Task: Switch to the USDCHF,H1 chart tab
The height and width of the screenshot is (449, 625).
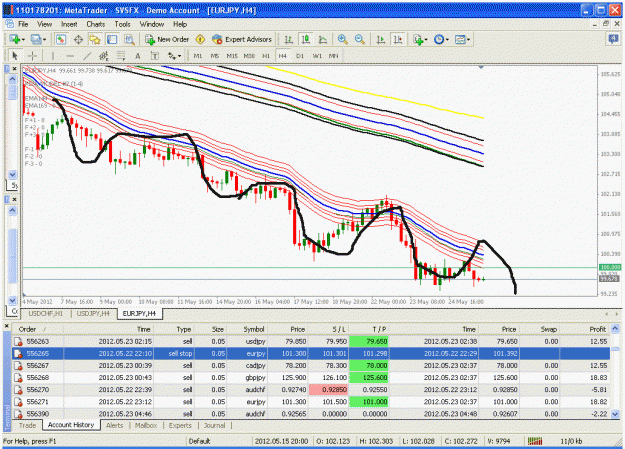Action: tap(46, 314)
